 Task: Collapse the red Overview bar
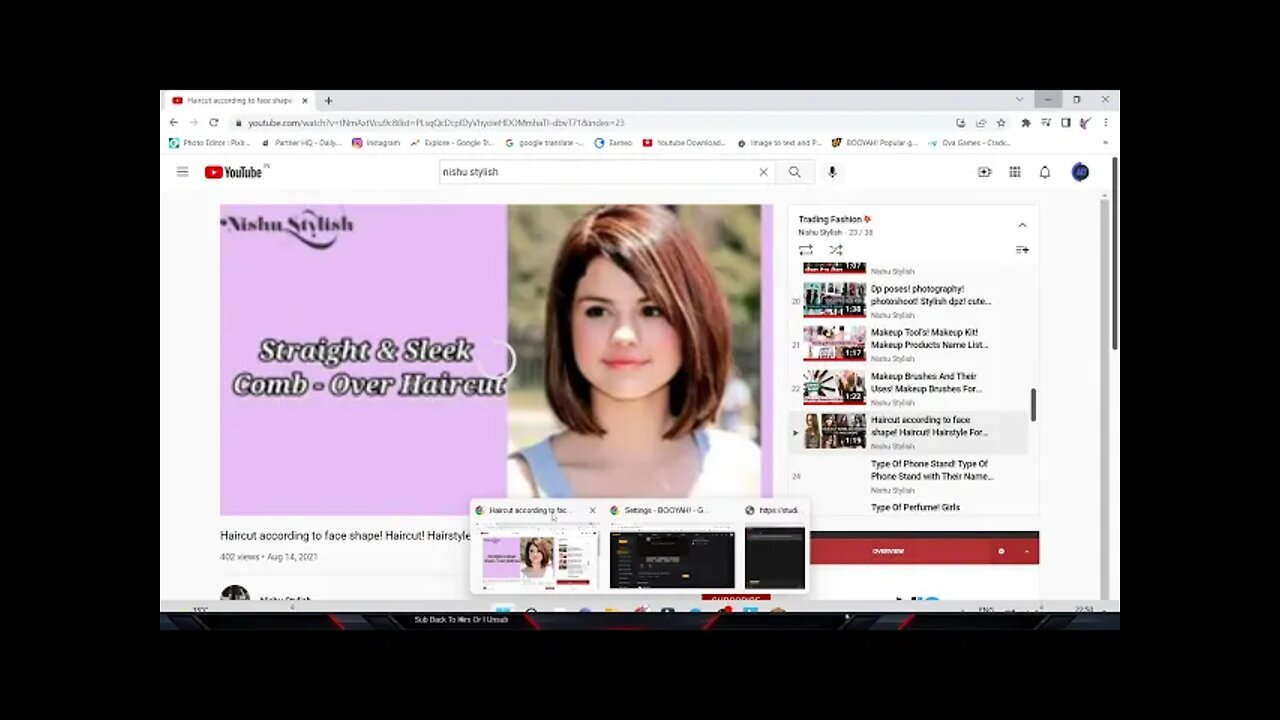(1026, 551)
